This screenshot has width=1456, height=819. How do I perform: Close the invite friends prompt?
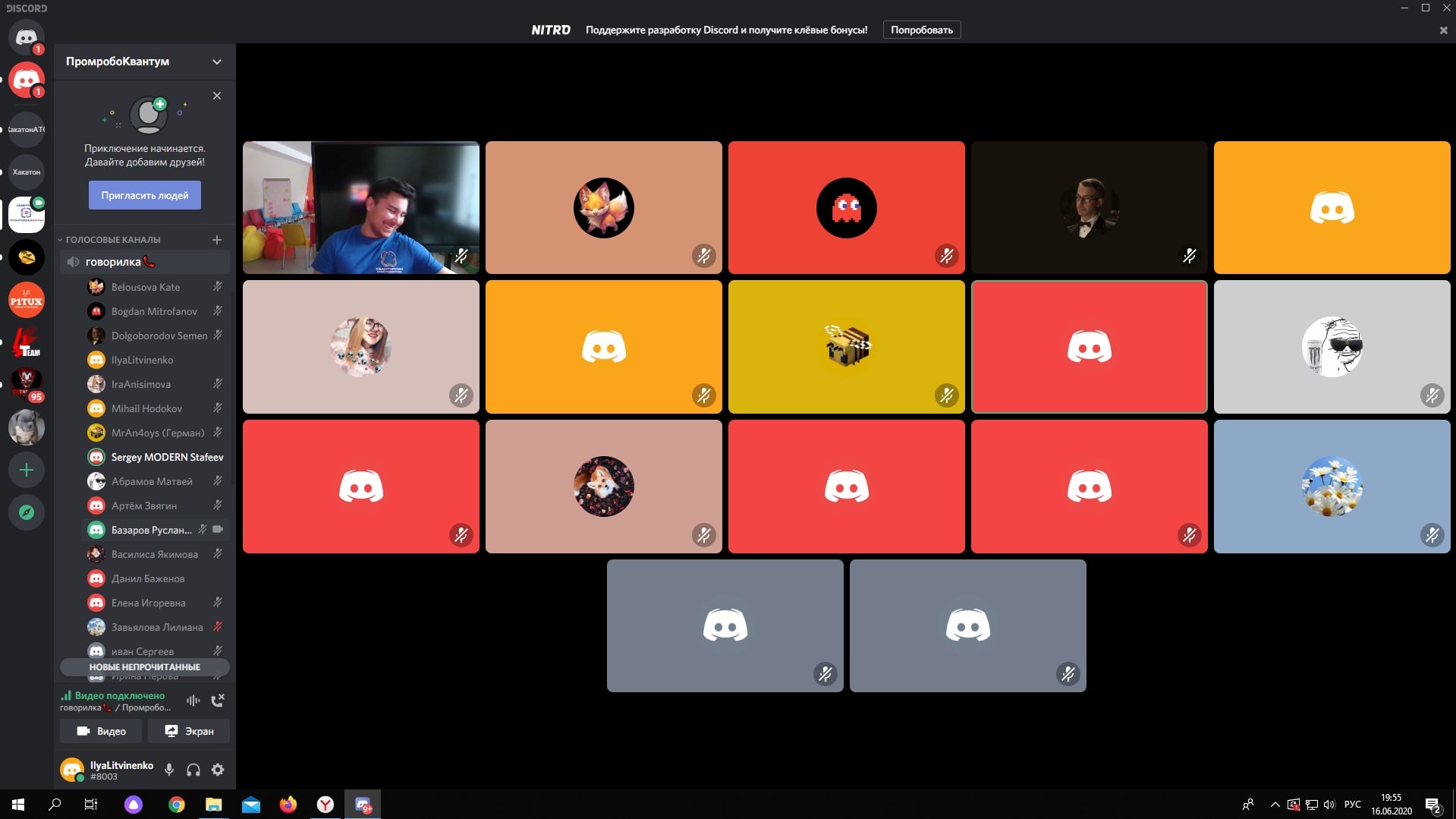tap(217, 96)
